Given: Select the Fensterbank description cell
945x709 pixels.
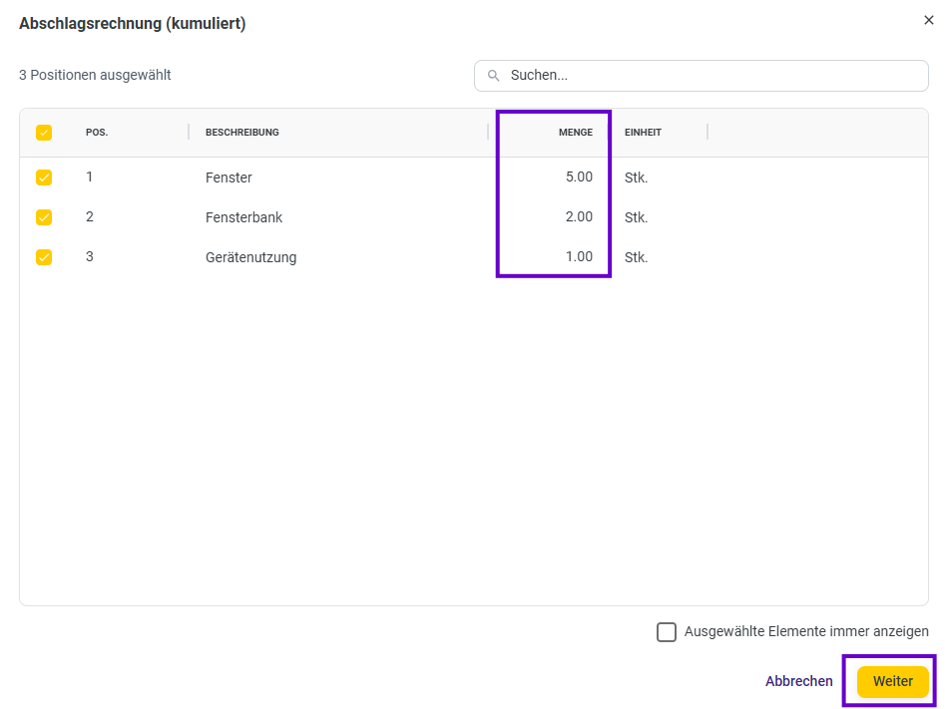Looking at the screenshot, I should [244, 217].
